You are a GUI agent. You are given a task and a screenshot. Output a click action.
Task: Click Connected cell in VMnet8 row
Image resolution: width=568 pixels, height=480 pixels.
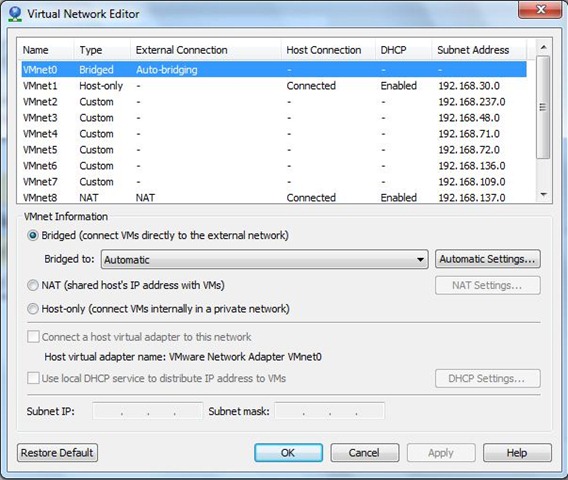[x=311, y=198]
